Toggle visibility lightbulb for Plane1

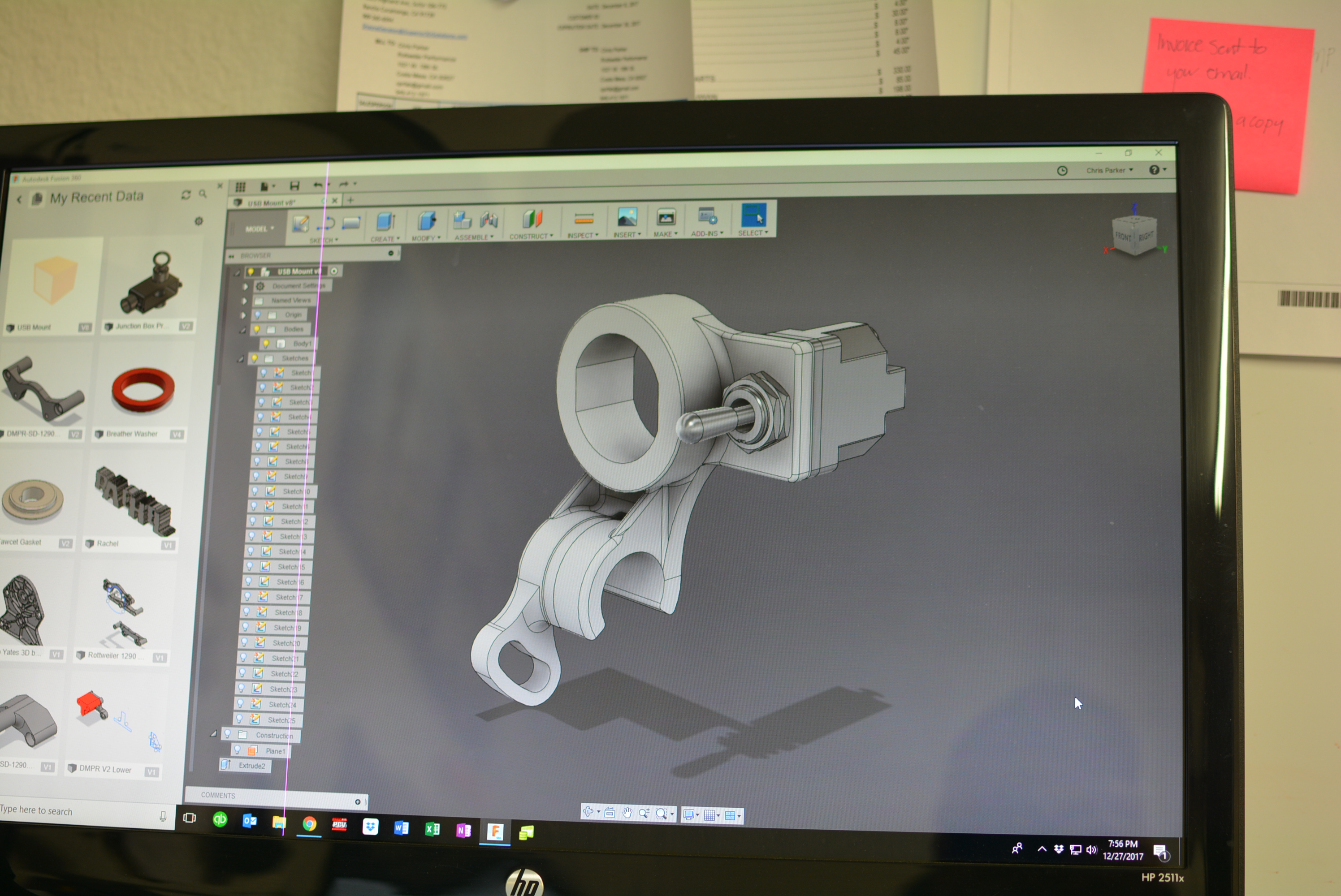click(237, 750)
